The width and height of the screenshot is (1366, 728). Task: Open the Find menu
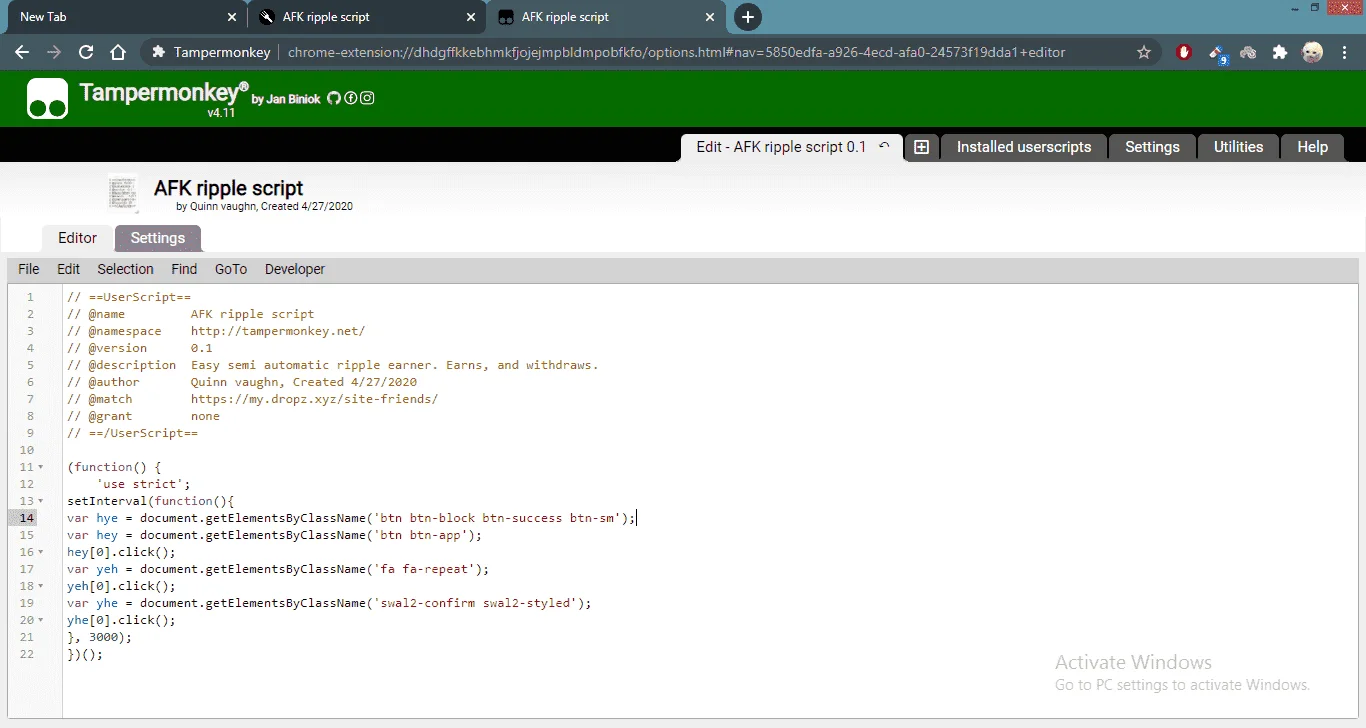tap(184, 269)
